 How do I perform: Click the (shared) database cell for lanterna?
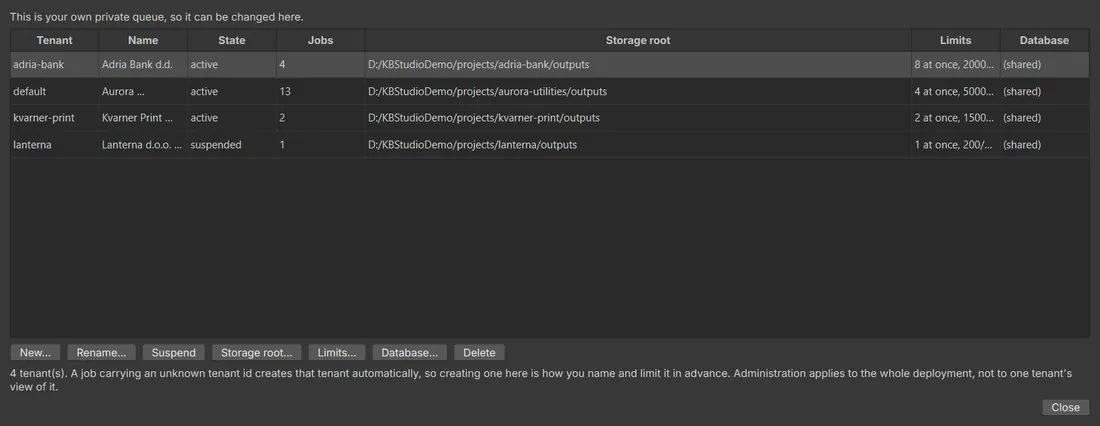[1045, 145]
